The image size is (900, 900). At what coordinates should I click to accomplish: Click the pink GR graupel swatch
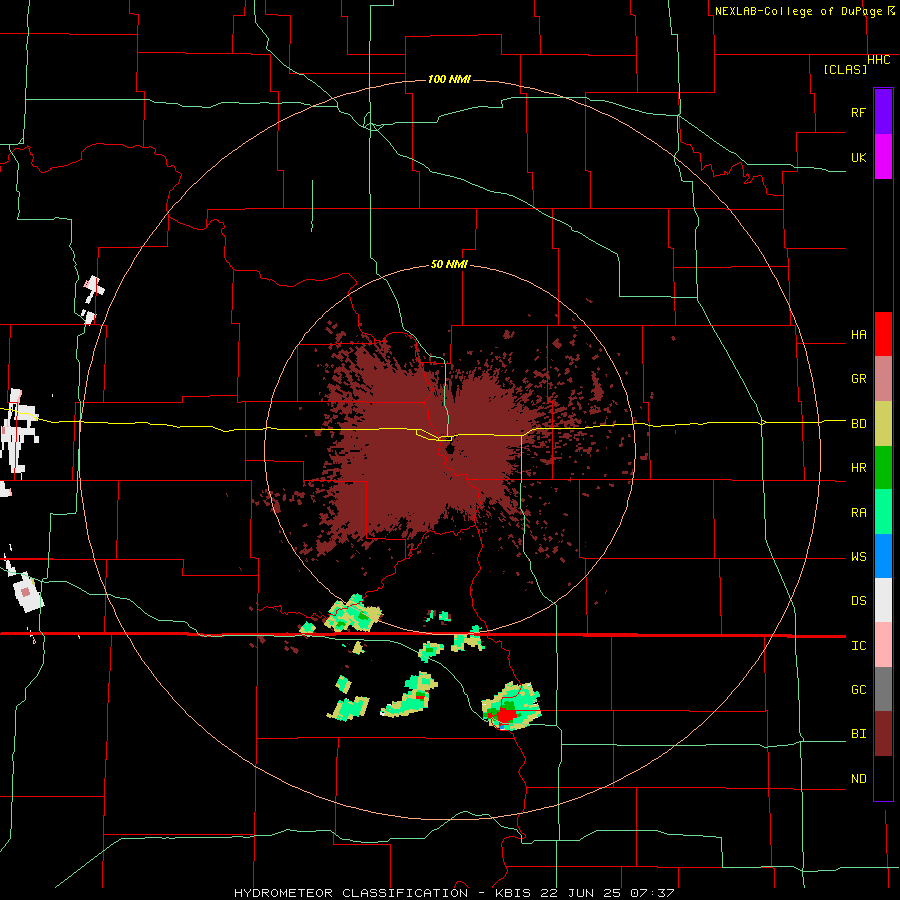pyautogui.click(x=883, y=379)
